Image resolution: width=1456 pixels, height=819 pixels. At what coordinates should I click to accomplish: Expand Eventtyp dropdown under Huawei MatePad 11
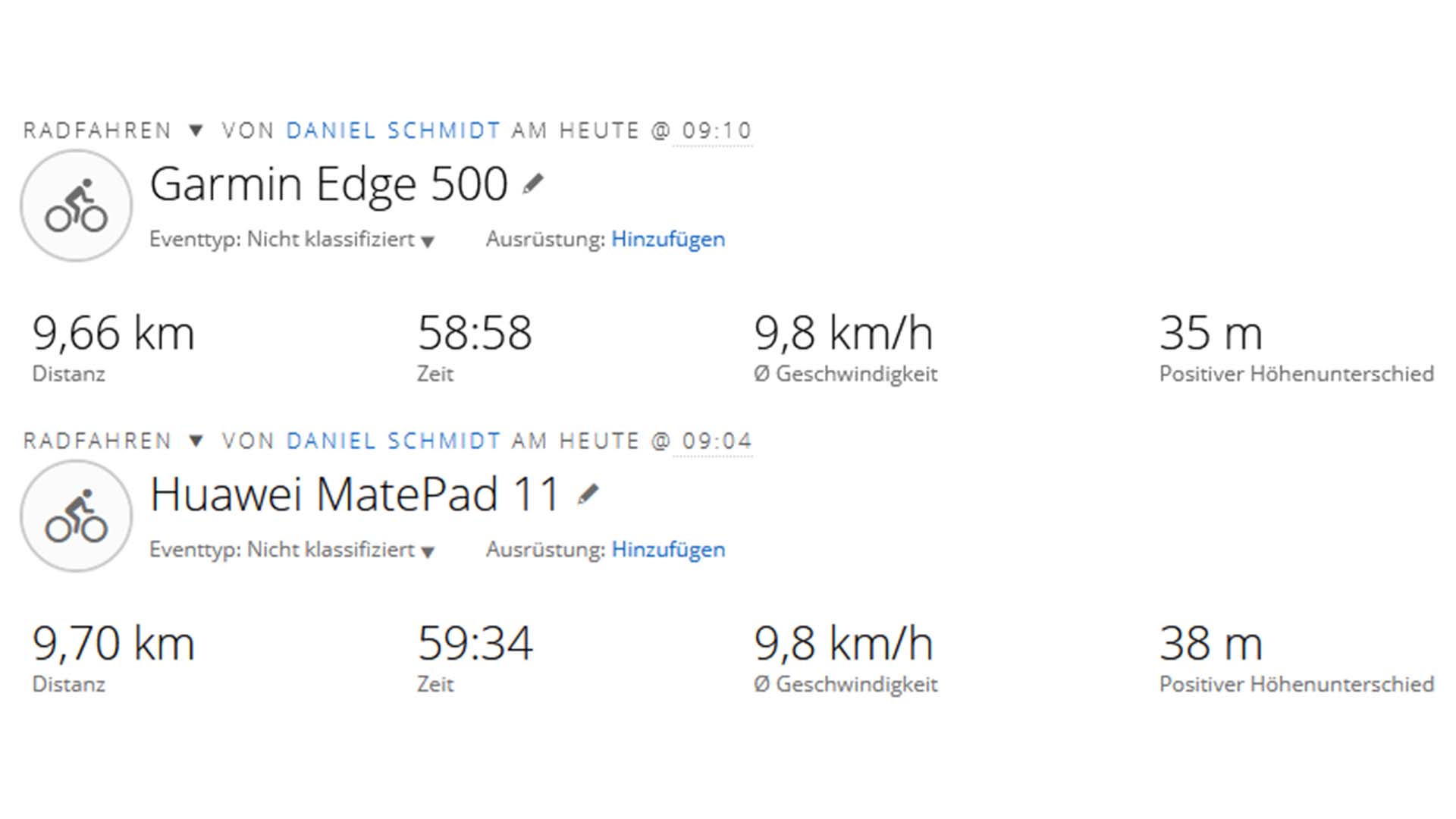click(428, 552)
